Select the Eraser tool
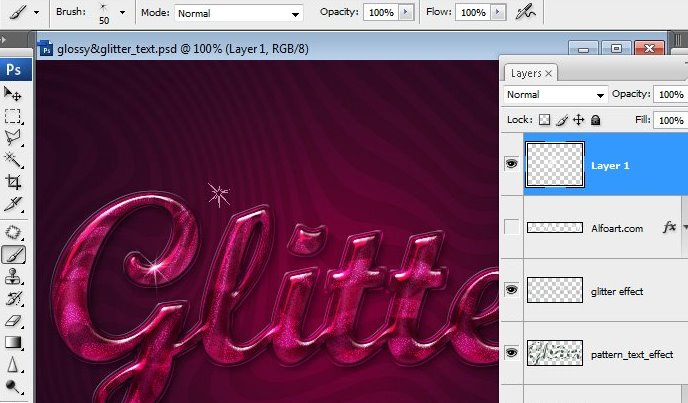Image resolution: width=688 pixels, height=403 pixels. click(x=15, y=321)
